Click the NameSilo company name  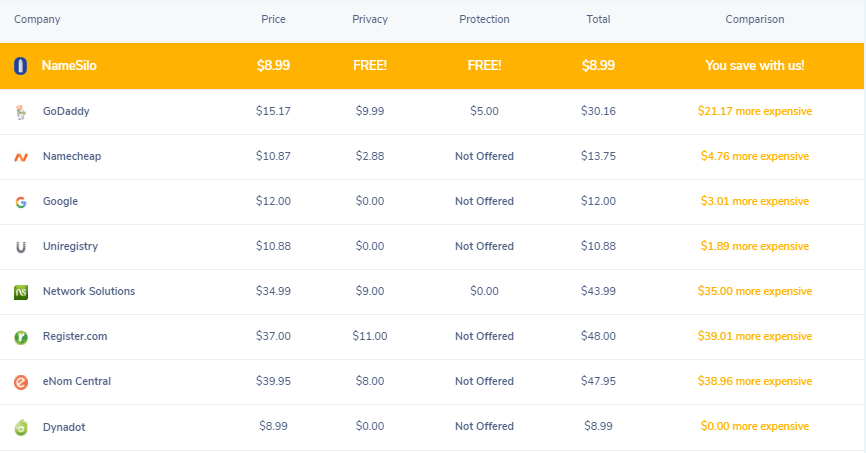pyautogui.click(x=69, y=66)
